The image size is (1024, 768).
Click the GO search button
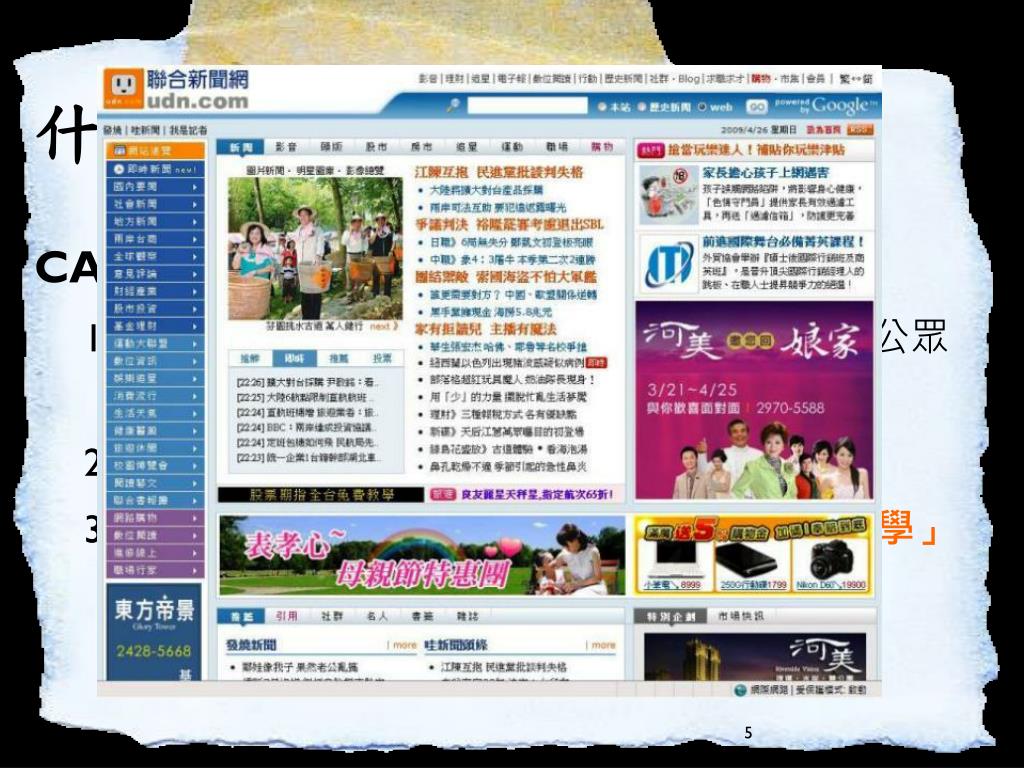[757, 106]
